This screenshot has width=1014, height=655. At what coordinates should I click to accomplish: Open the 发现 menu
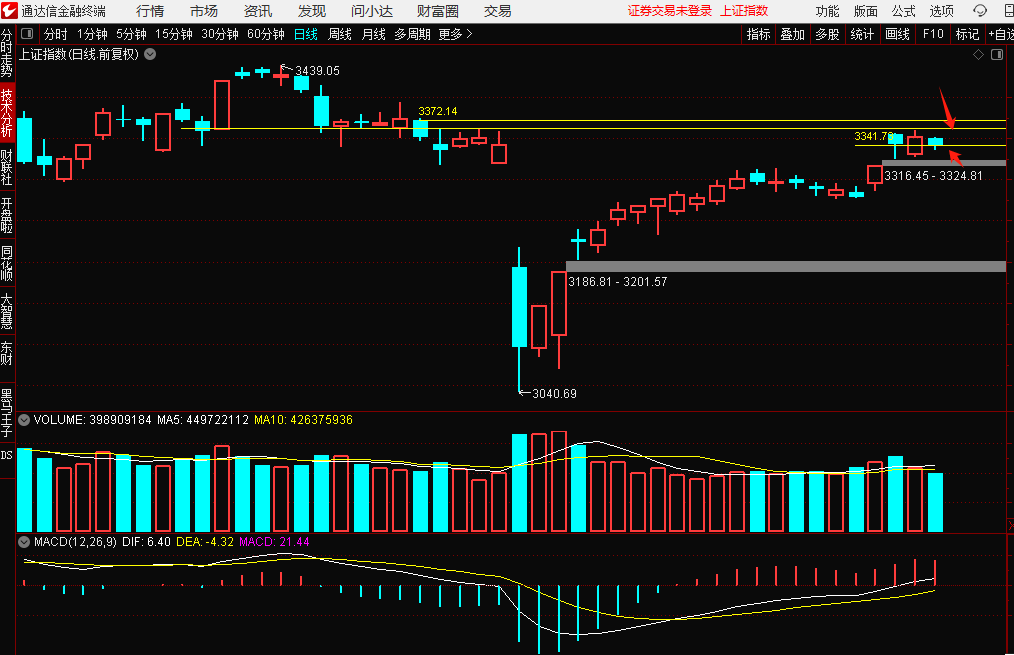[312, 11]
